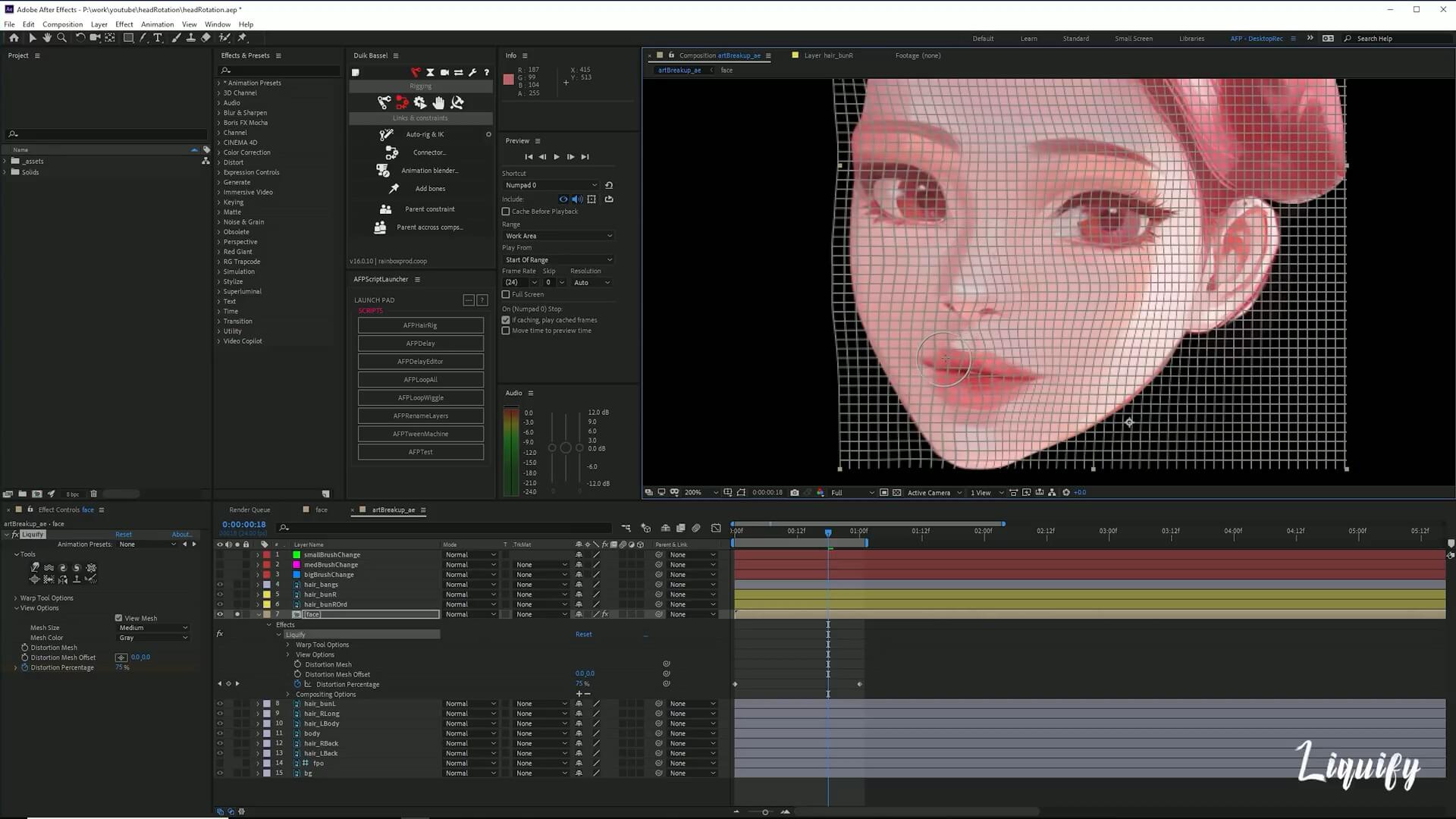Open the Active Camera view dropdown
1456x819 pixels.
point(934,493)
